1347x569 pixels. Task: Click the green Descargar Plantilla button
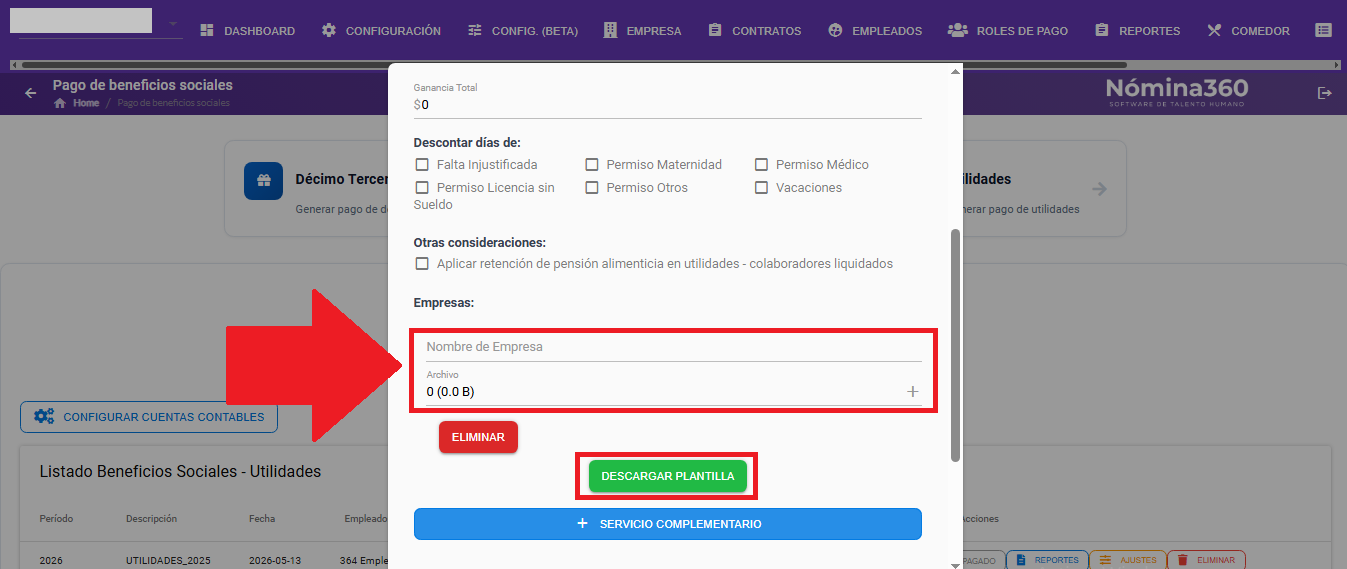[x=667, y=476]
